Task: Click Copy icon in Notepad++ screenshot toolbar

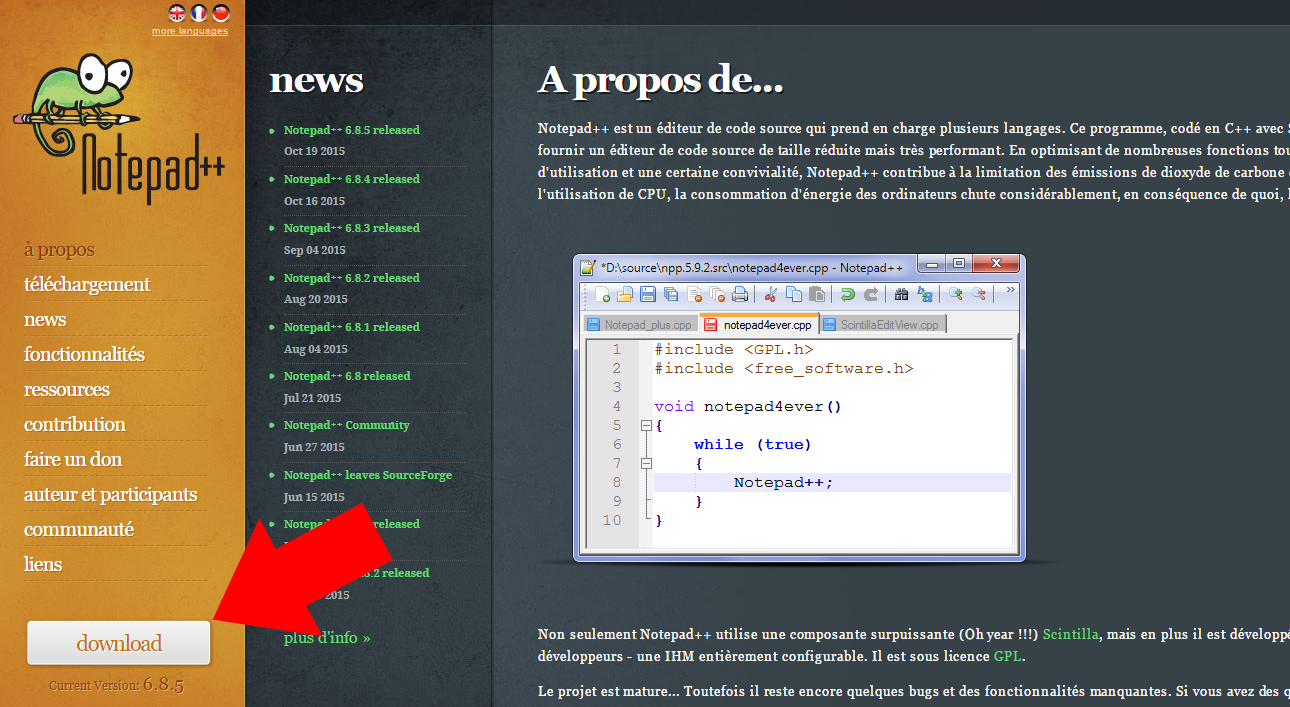Action: 794,294
